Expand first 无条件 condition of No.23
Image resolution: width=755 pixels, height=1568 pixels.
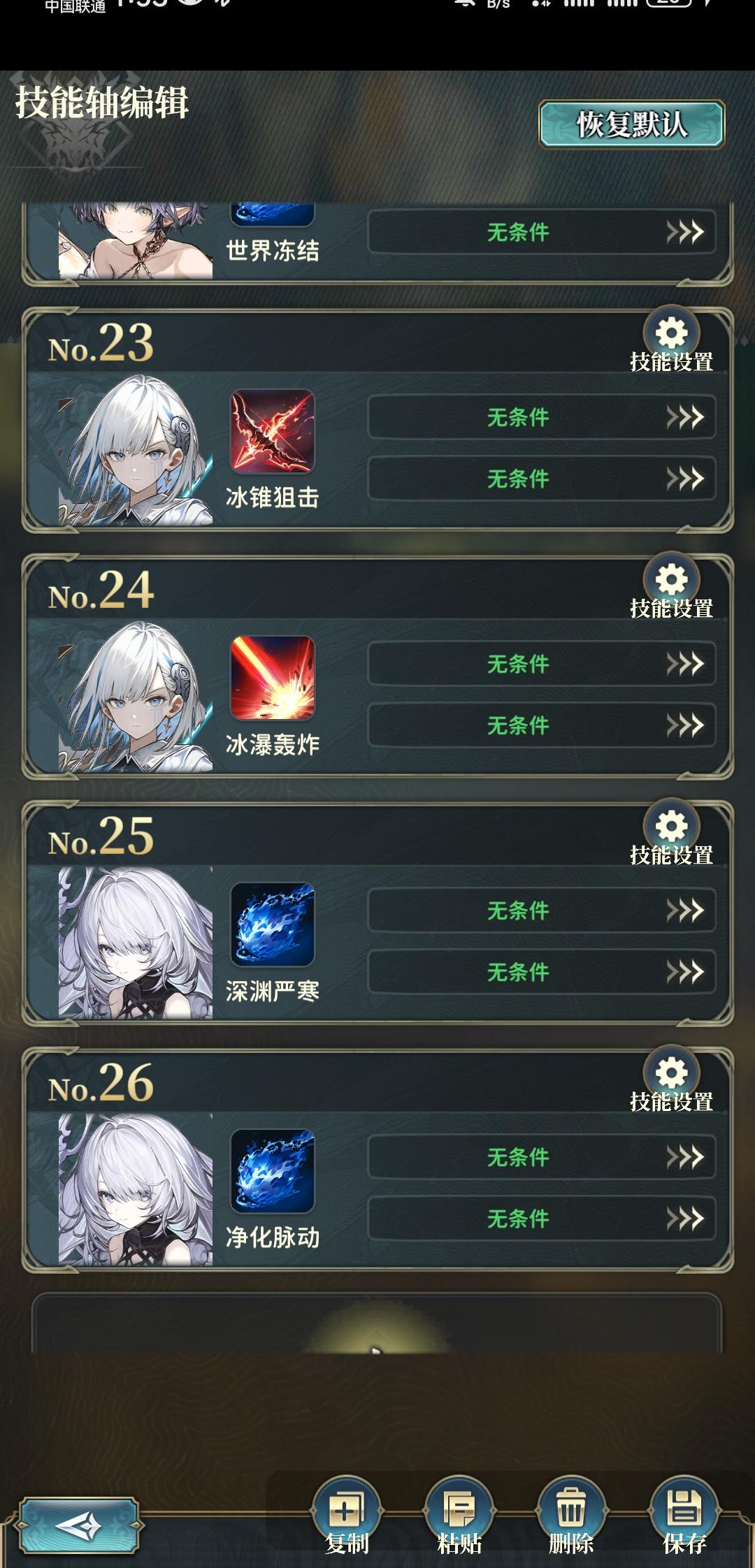[542, 417]
